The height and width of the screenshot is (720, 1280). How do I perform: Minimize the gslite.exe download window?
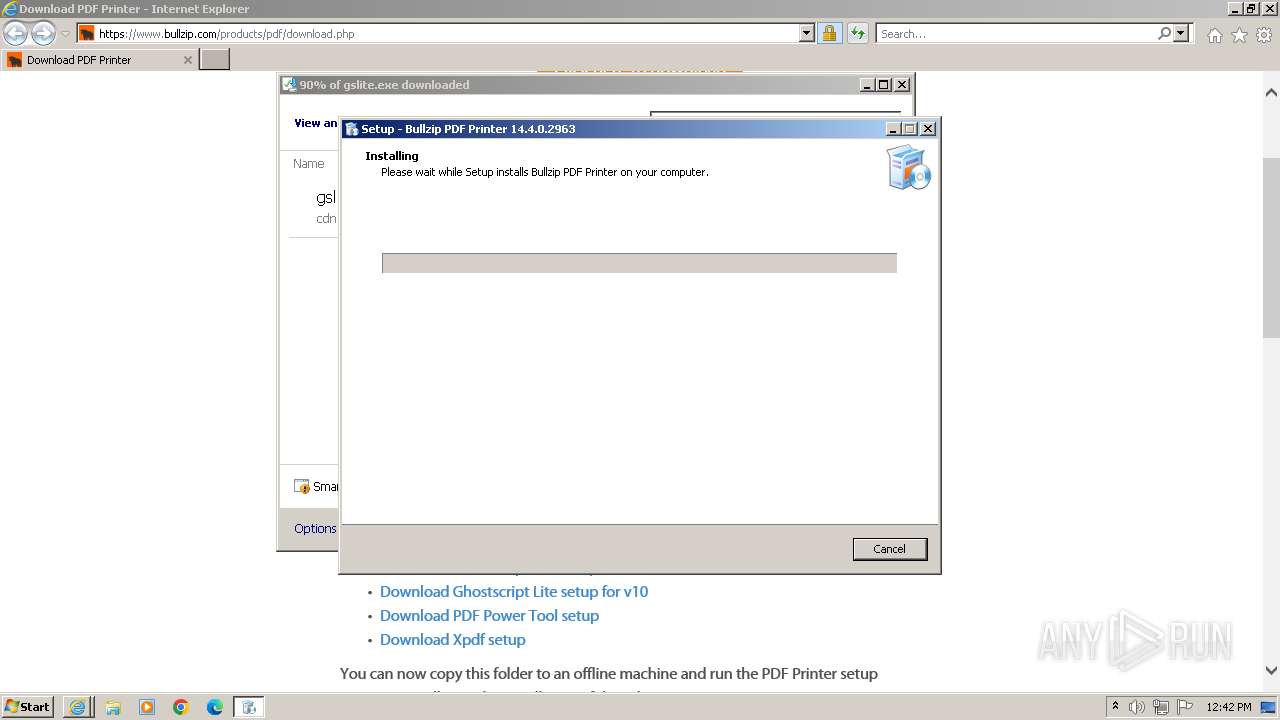(x=867, y=85)
